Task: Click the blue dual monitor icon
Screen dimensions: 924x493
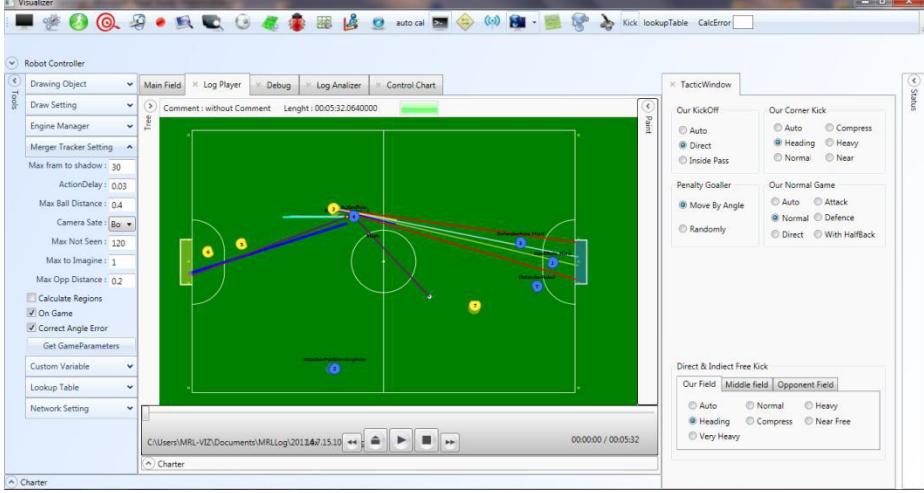Action: point(518,22)
